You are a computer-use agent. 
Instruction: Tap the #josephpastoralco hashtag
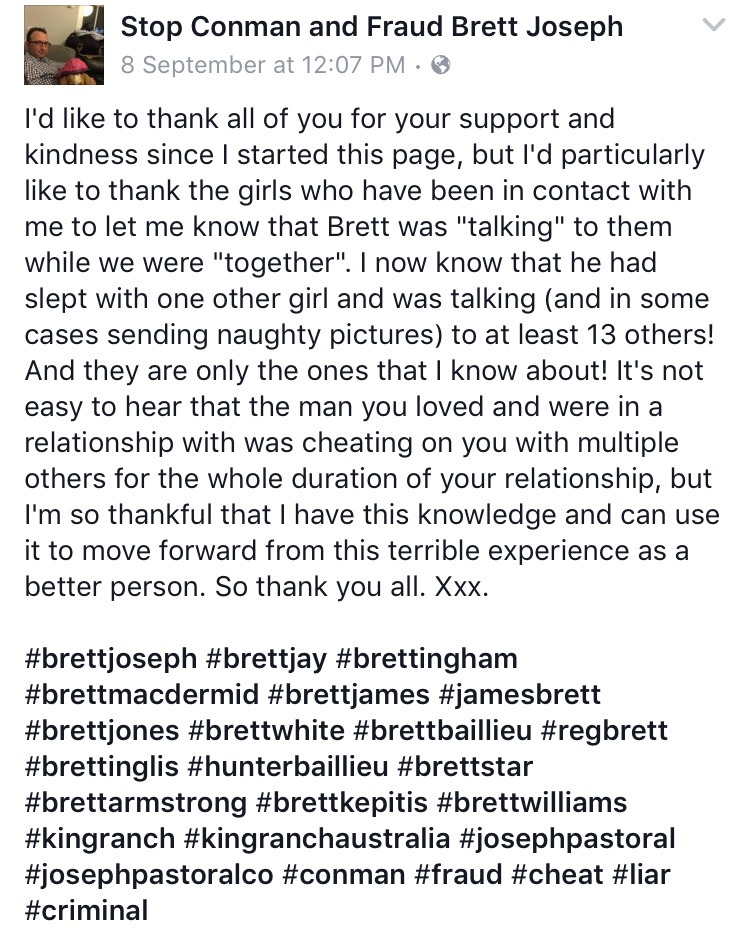click(147, 875)
